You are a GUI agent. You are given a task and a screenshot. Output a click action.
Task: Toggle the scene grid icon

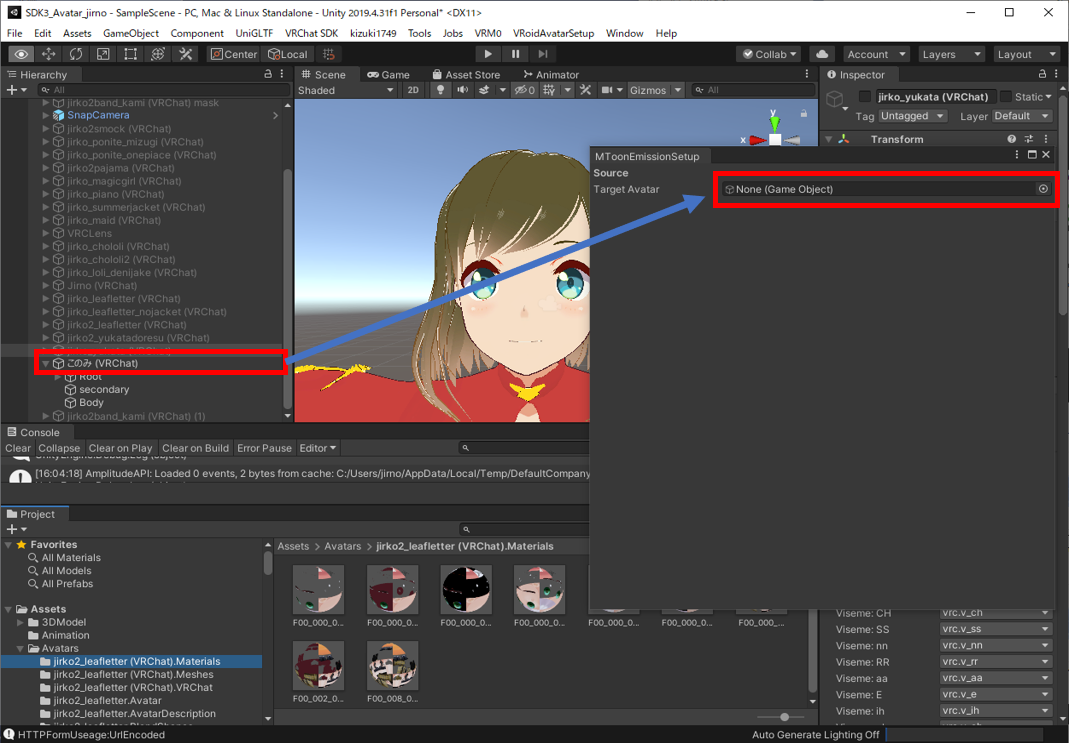pos(549,90)
